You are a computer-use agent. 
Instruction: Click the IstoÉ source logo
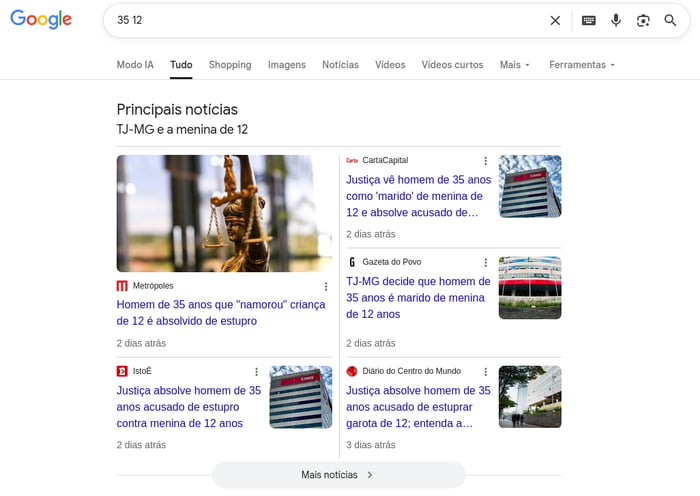[122, 371]
